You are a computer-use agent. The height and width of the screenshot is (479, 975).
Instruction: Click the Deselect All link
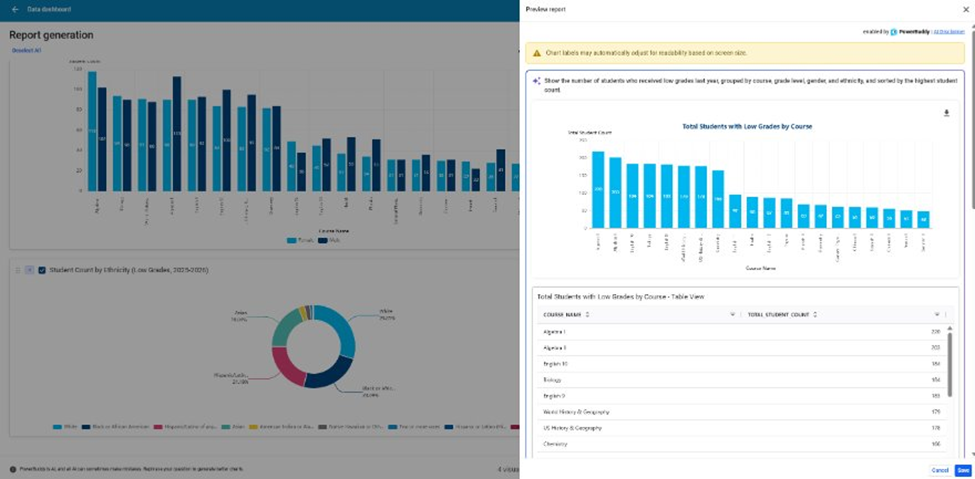(26, 49)
